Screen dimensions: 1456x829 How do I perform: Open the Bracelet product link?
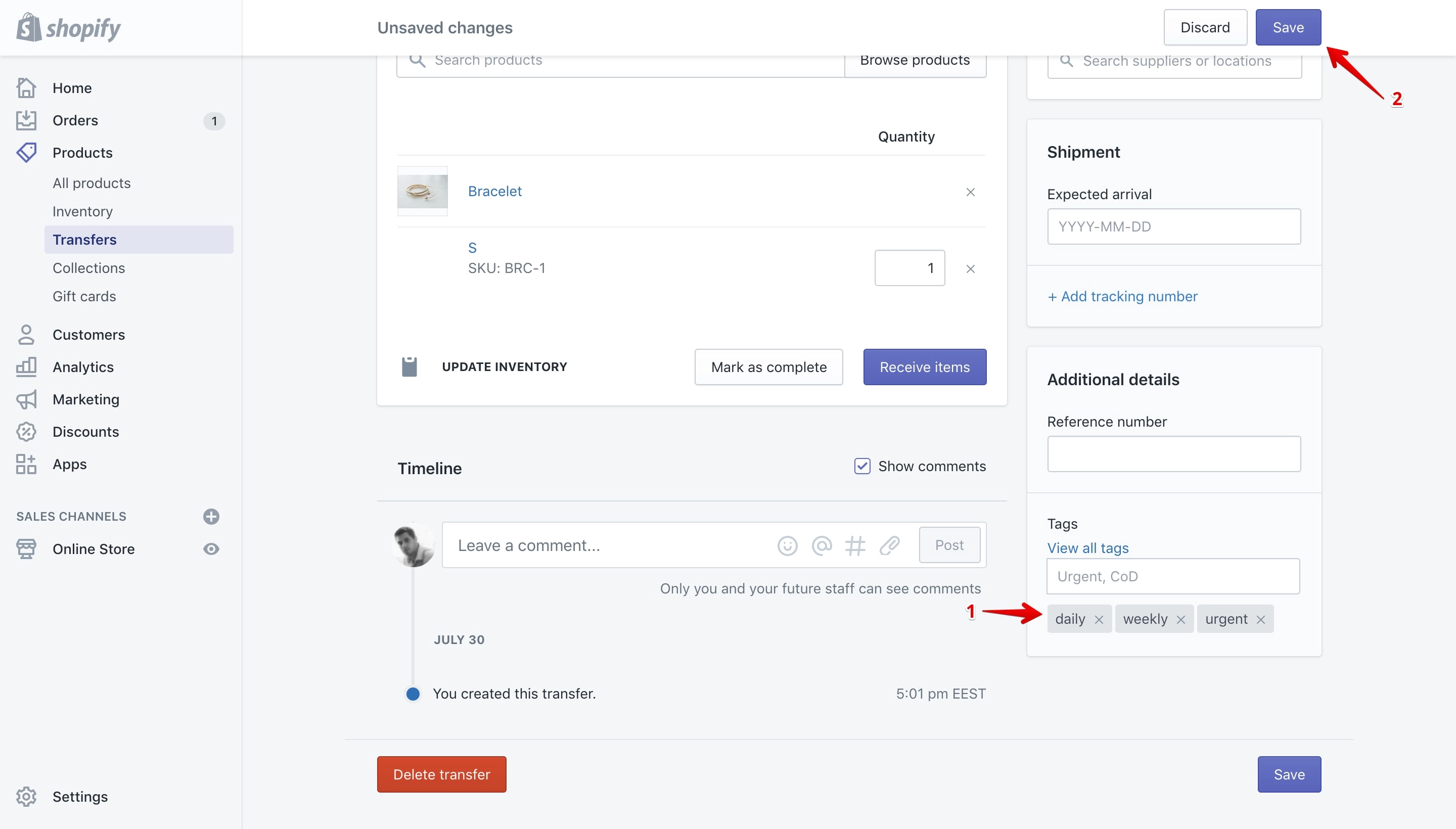pyautogui.click(x=494, y=191)
